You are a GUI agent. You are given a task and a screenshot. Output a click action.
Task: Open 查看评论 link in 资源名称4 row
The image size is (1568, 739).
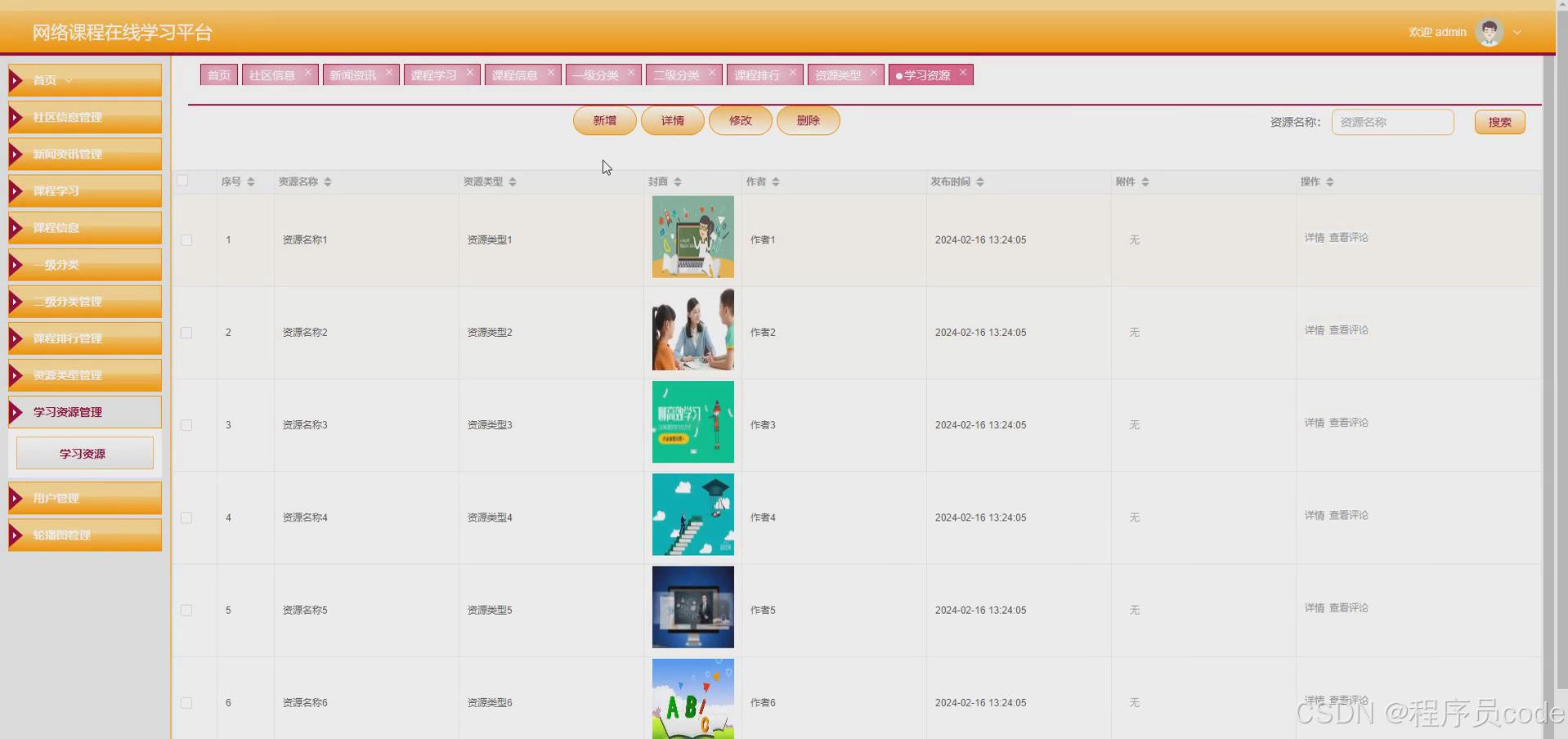(1349, 516)
